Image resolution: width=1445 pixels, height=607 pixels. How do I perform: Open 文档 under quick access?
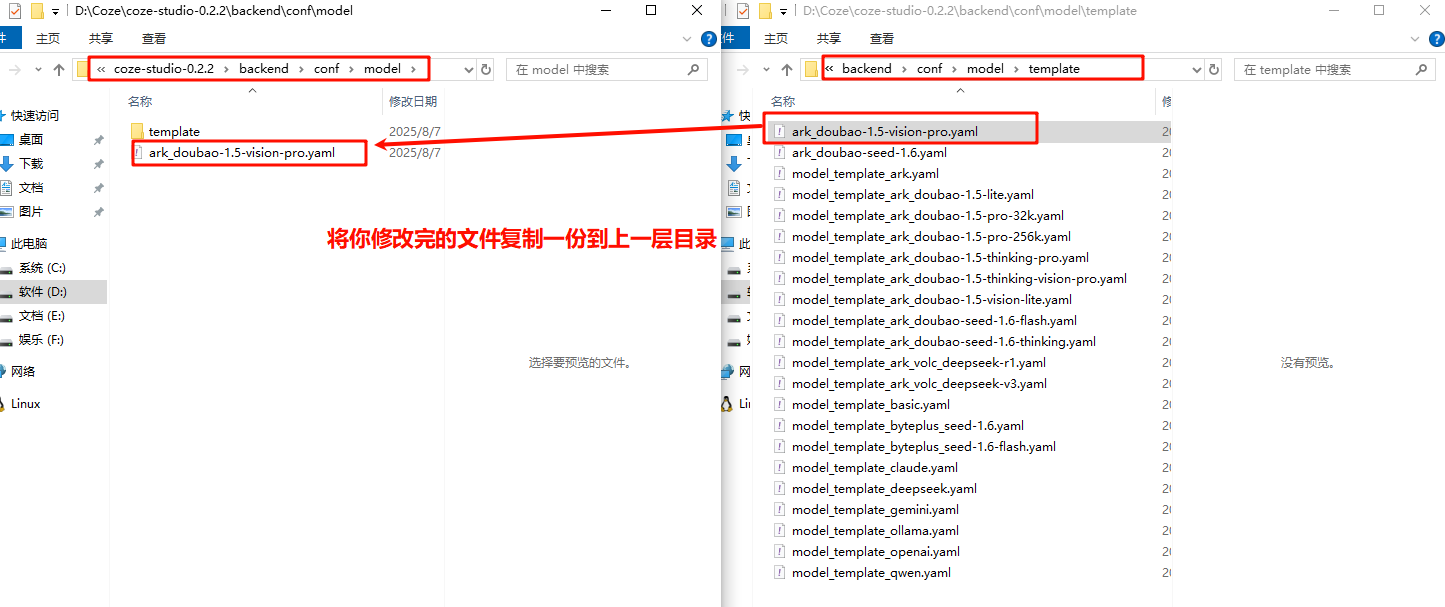[x=30, y=188]
